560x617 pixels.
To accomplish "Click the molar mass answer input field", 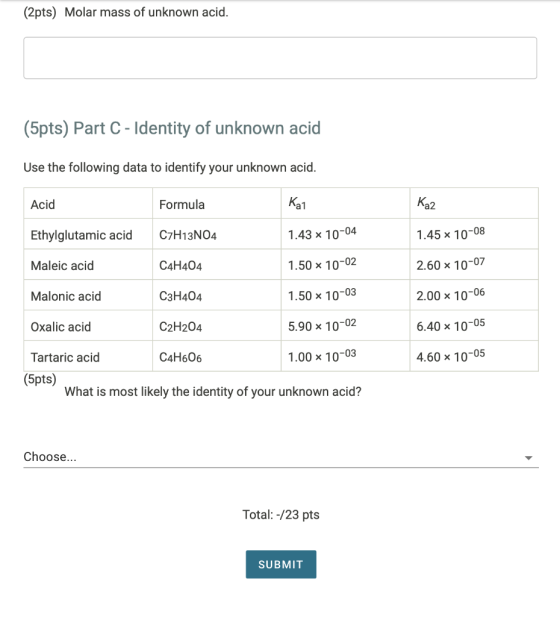I will coord(280,58).
